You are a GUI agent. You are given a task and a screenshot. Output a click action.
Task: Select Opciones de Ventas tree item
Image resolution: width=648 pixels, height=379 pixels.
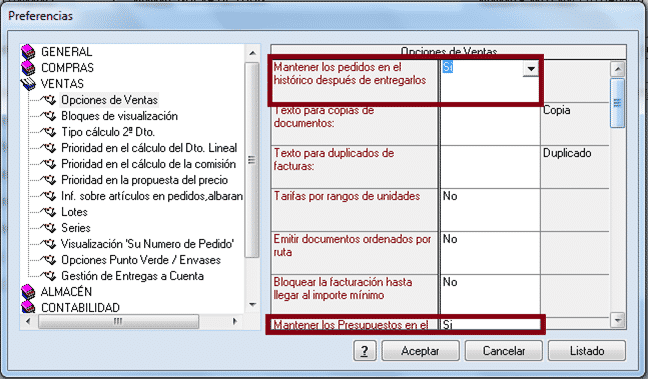[110, 100]
